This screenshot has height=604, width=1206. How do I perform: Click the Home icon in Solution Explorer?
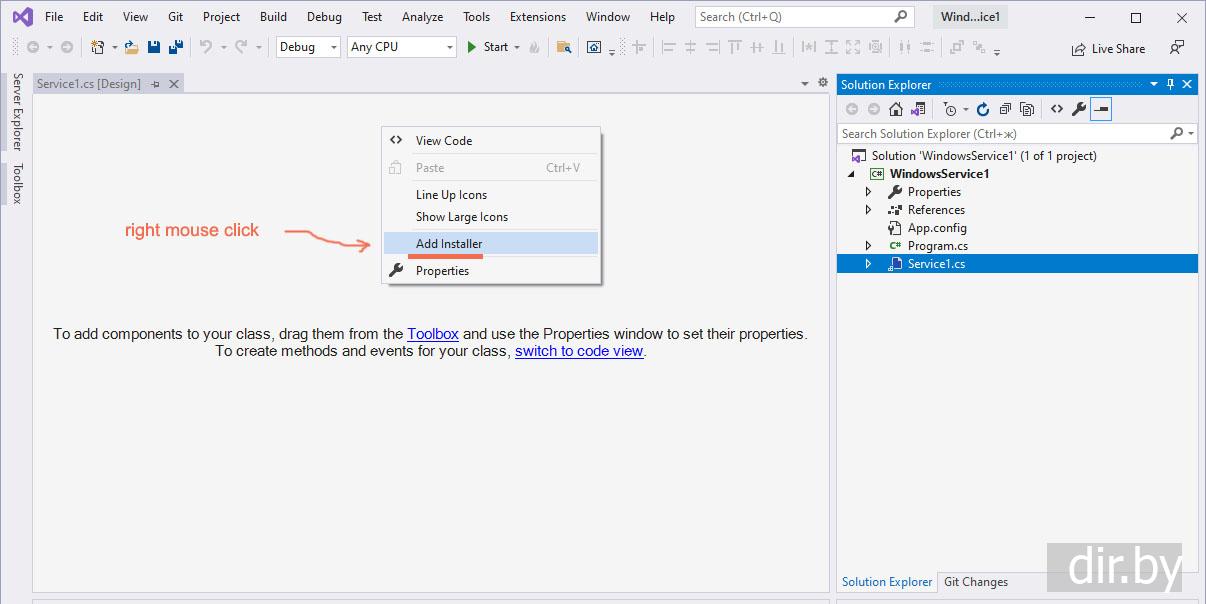click(896, 109)
